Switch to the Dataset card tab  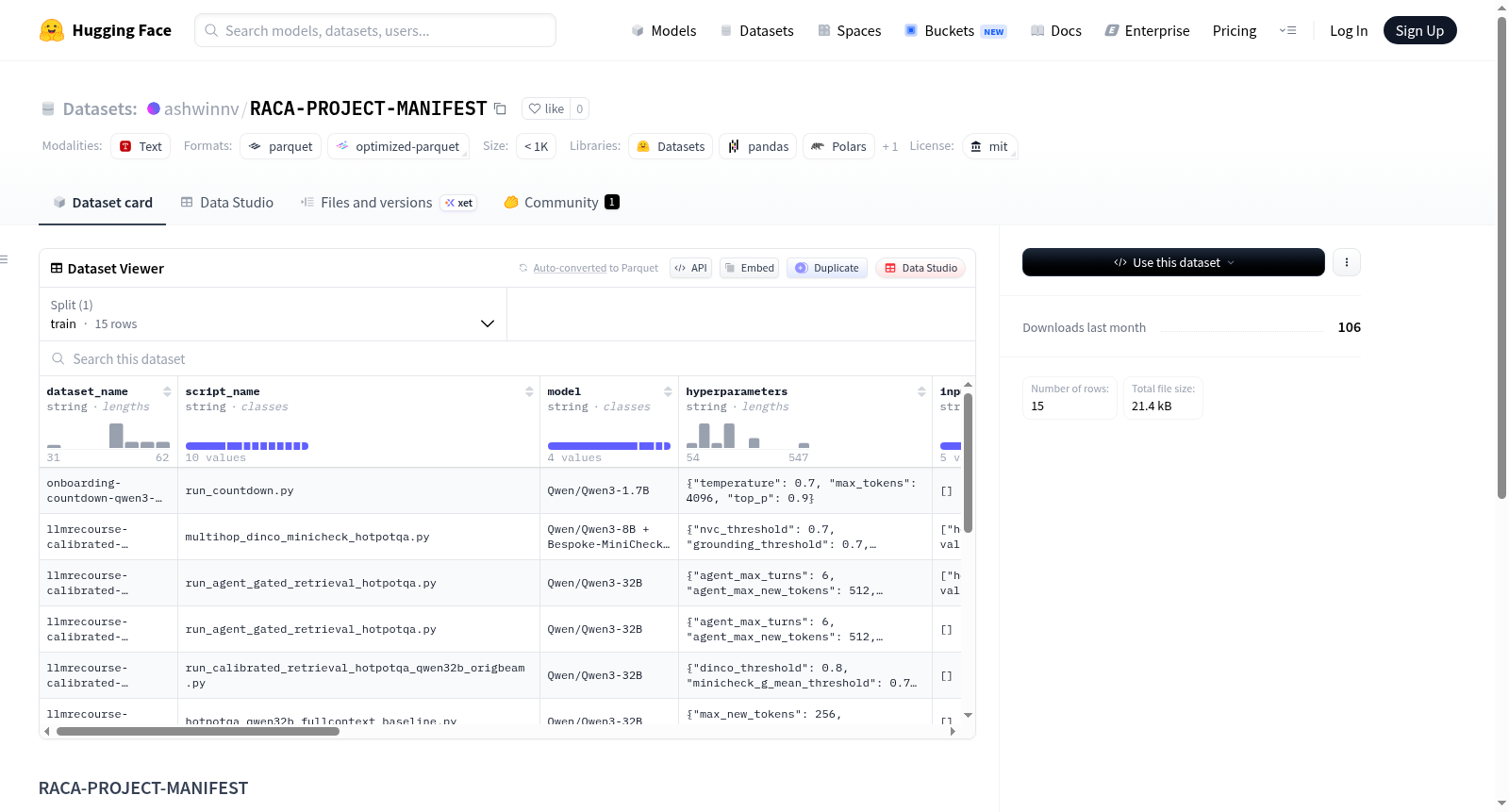coord(102,202)
